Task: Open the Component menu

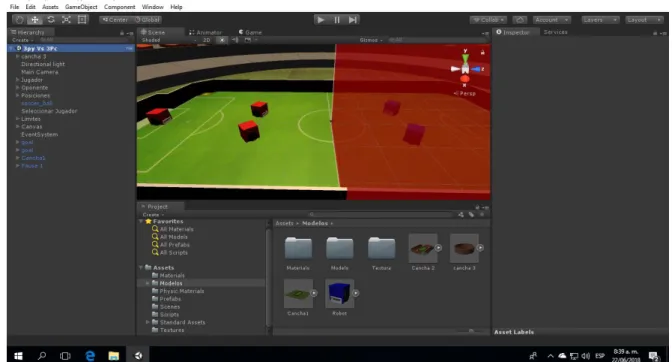Action: tap(120, 7)
